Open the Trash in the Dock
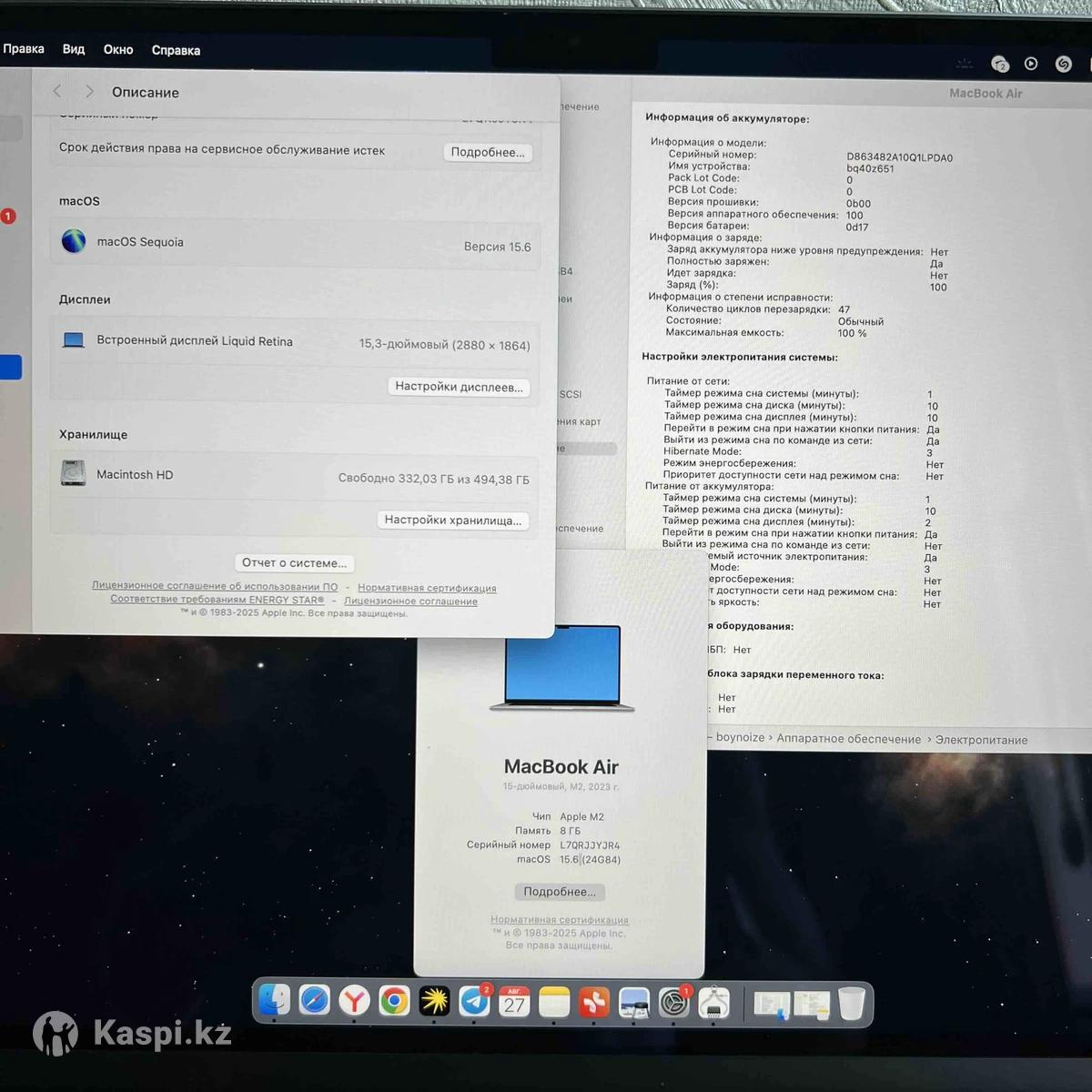 852,1004
